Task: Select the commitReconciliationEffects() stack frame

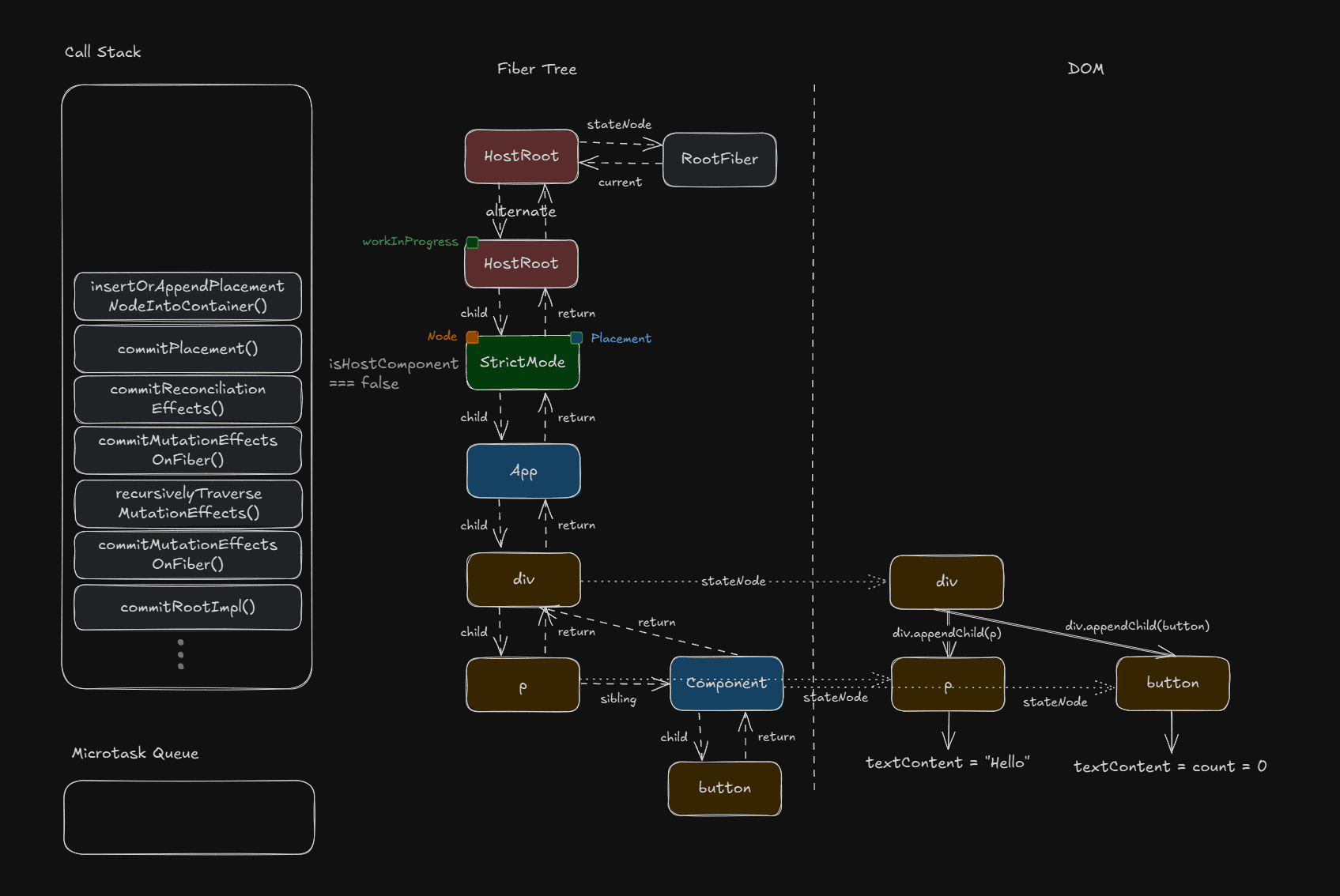Action: click(187, 399)
